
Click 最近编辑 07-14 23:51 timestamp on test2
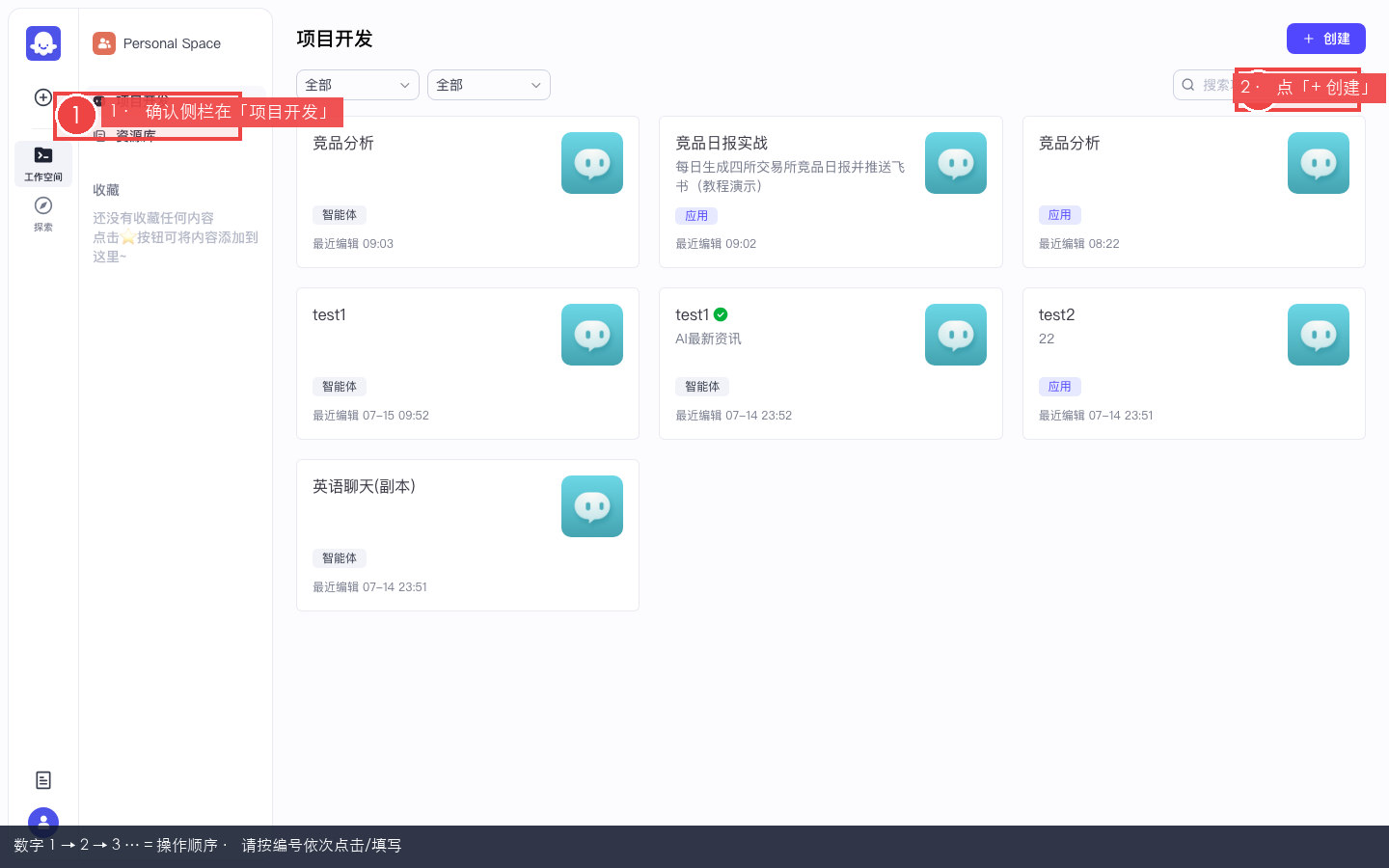coord(1096,416)
